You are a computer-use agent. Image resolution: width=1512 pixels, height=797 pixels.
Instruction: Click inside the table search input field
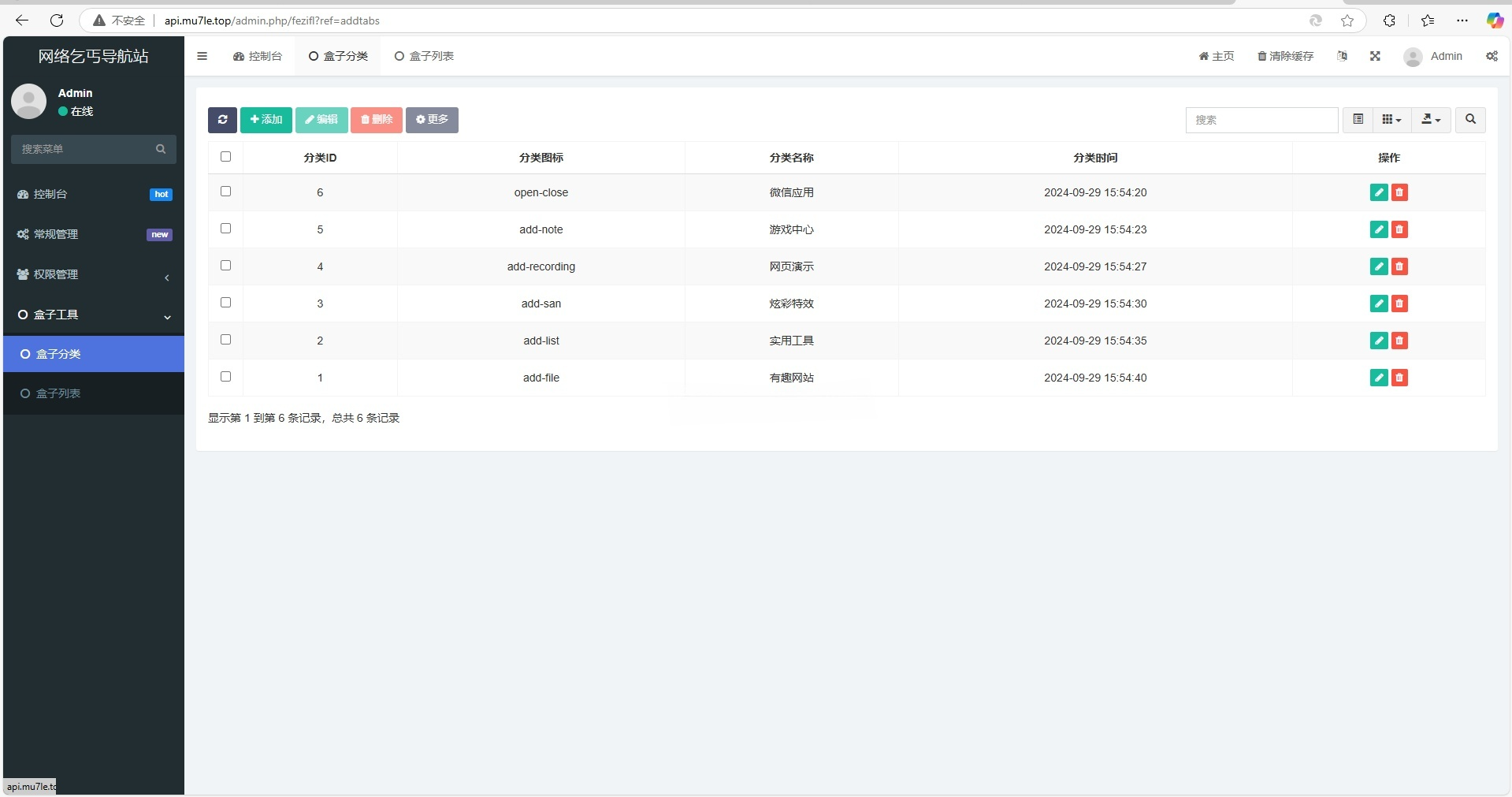click(x=1261, y=120)
